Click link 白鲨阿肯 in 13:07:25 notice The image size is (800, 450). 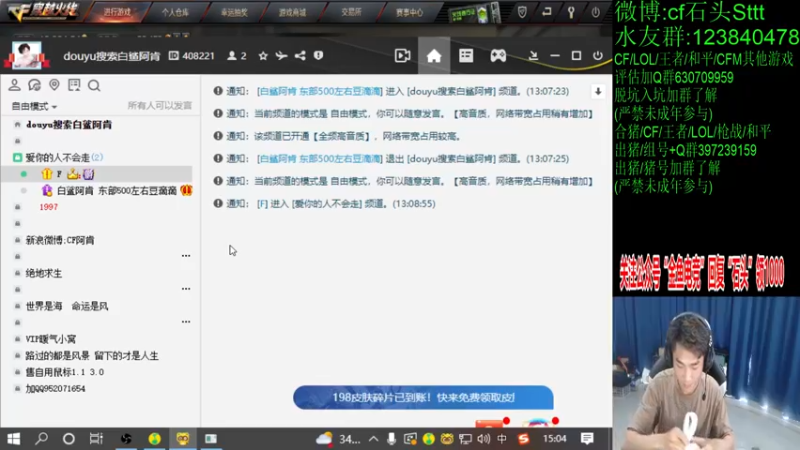(x=319, y=159)
